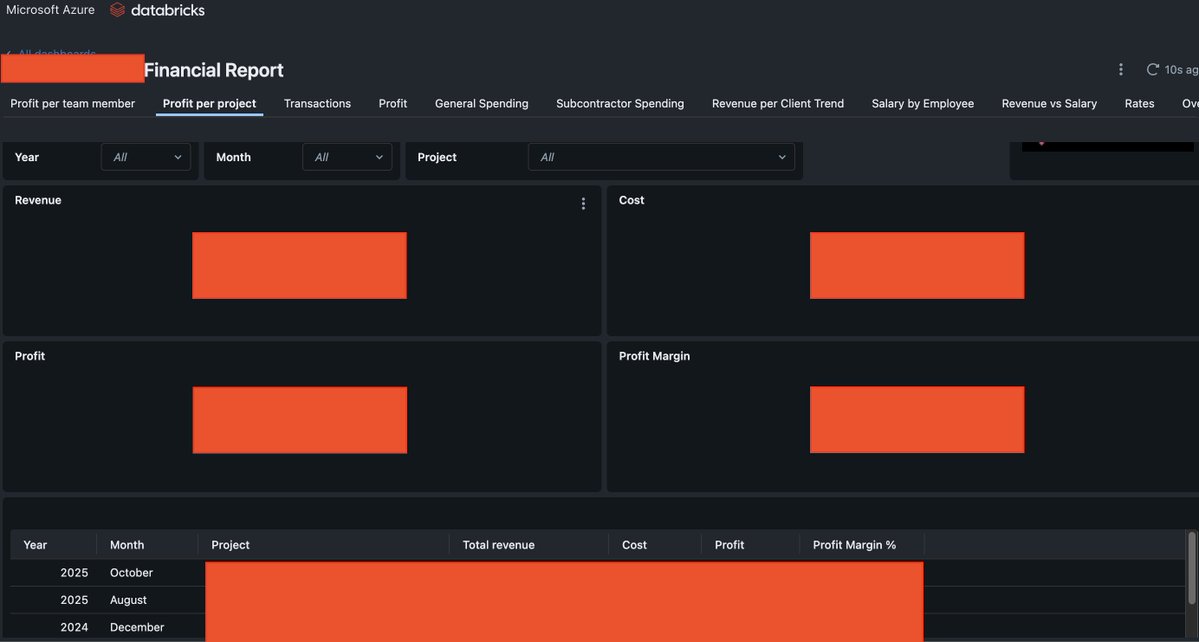
Task: Switch to the Rates tab
Action: [1139, 103]
